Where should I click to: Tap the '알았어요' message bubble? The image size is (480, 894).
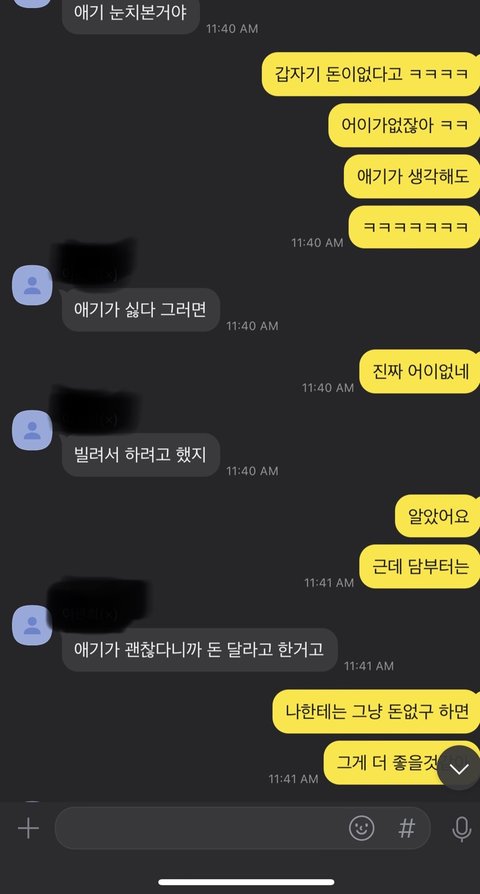coord(437,516)
